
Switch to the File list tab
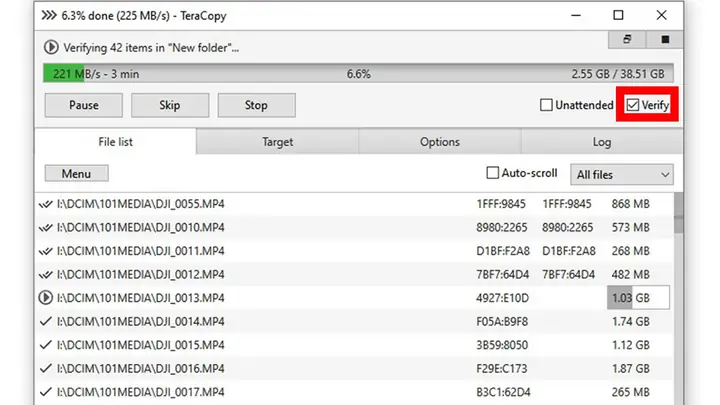[115, 142]
